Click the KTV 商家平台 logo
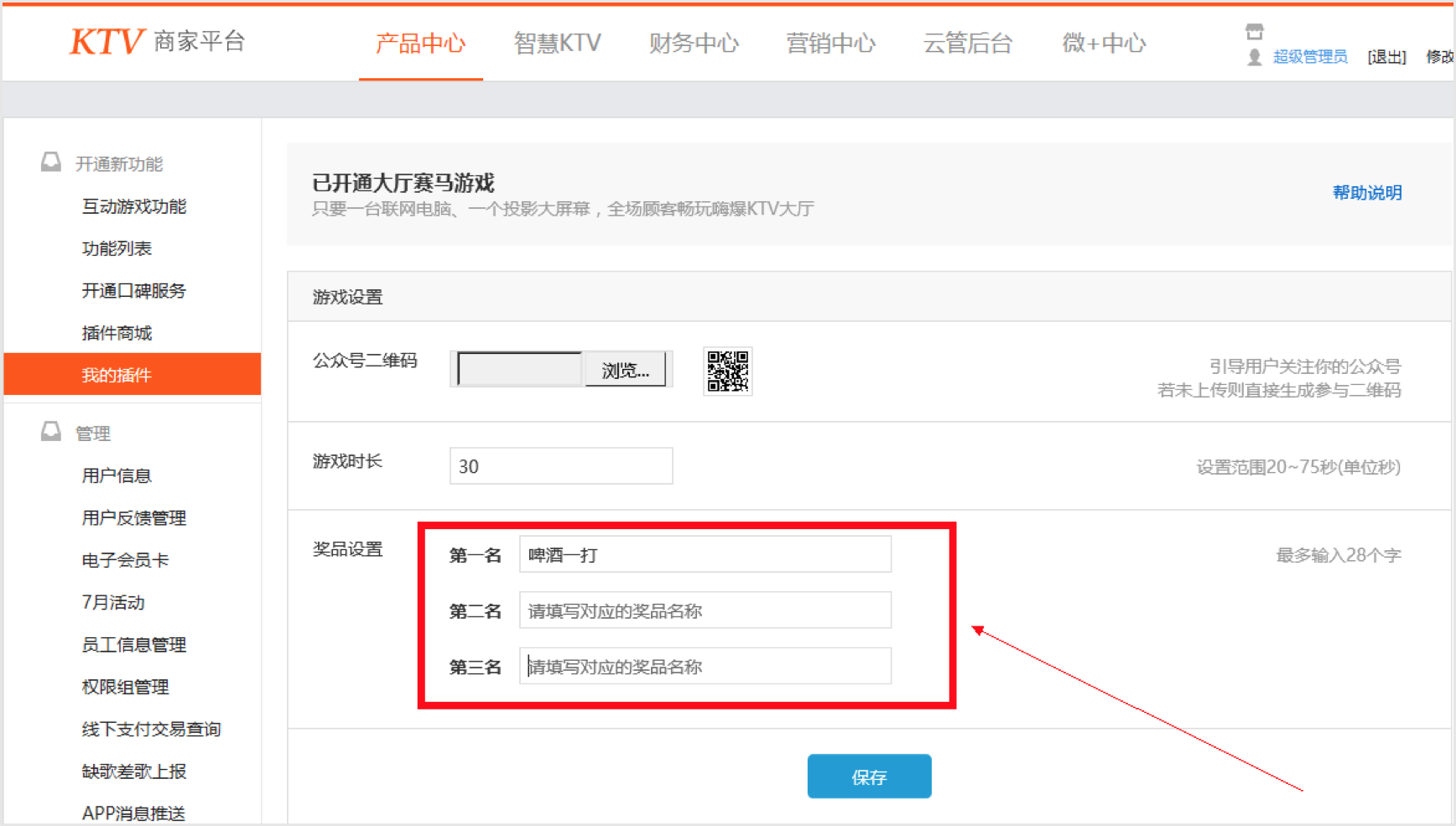 pyautogui.click(x=158, y=40)
